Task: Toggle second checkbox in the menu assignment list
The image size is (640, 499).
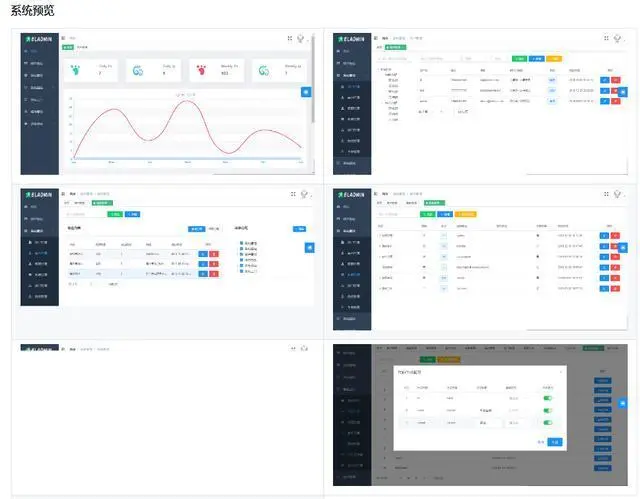Action: click(242, 248)
